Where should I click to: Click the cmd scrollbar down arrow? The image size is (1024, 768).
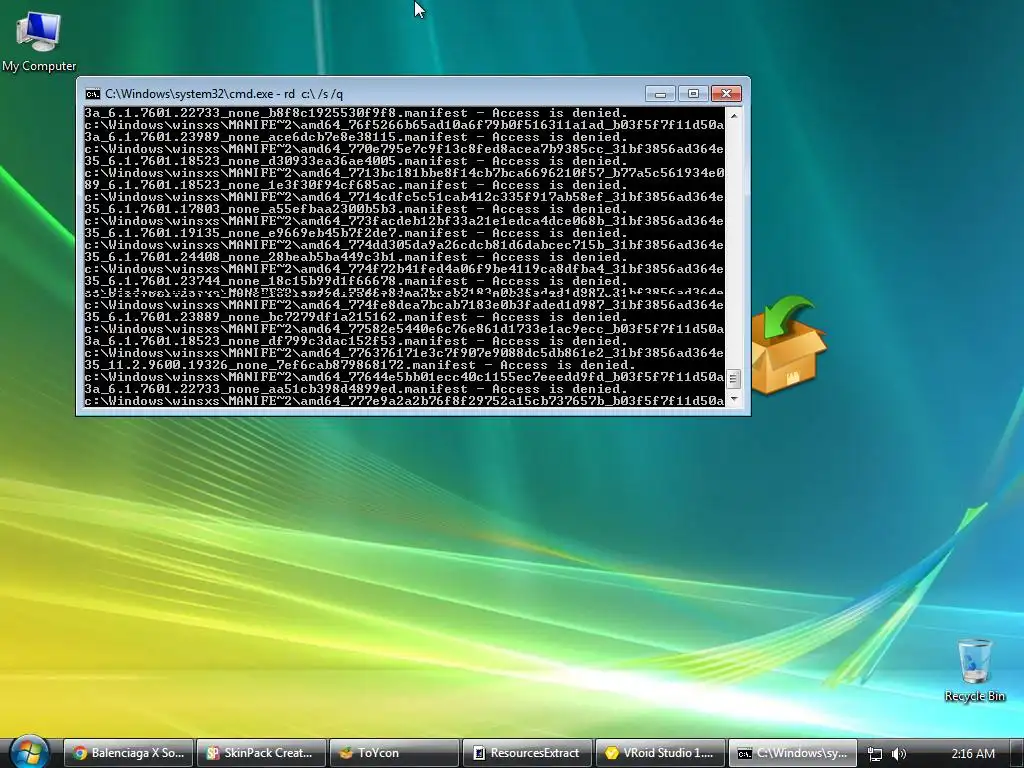click(734, 398)
